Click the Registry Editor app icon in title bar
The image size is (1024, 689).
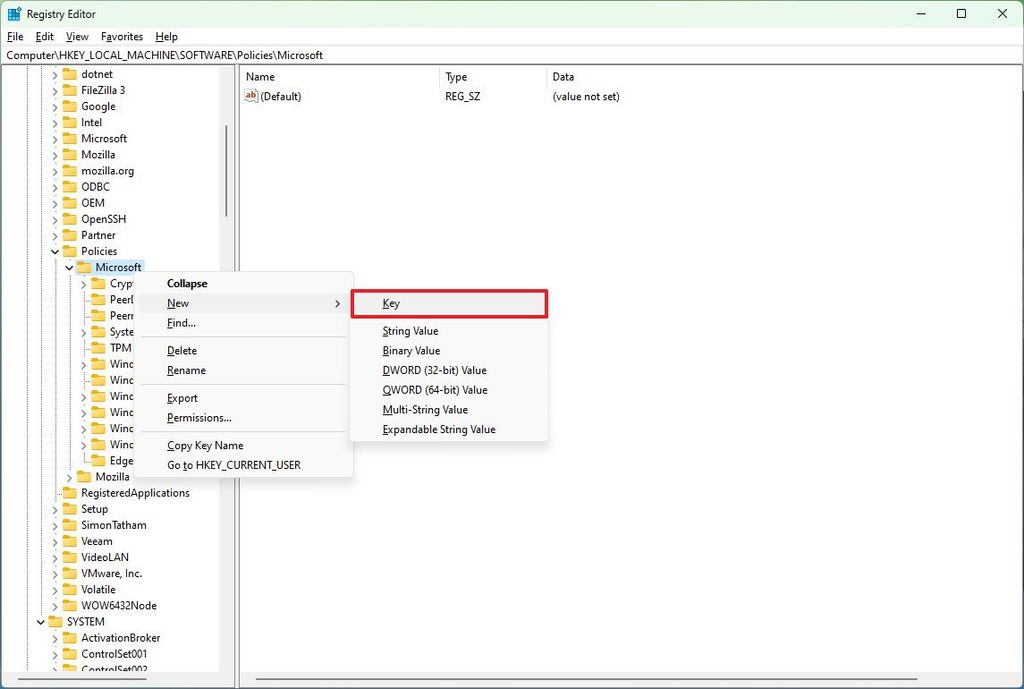coord(14,14)
